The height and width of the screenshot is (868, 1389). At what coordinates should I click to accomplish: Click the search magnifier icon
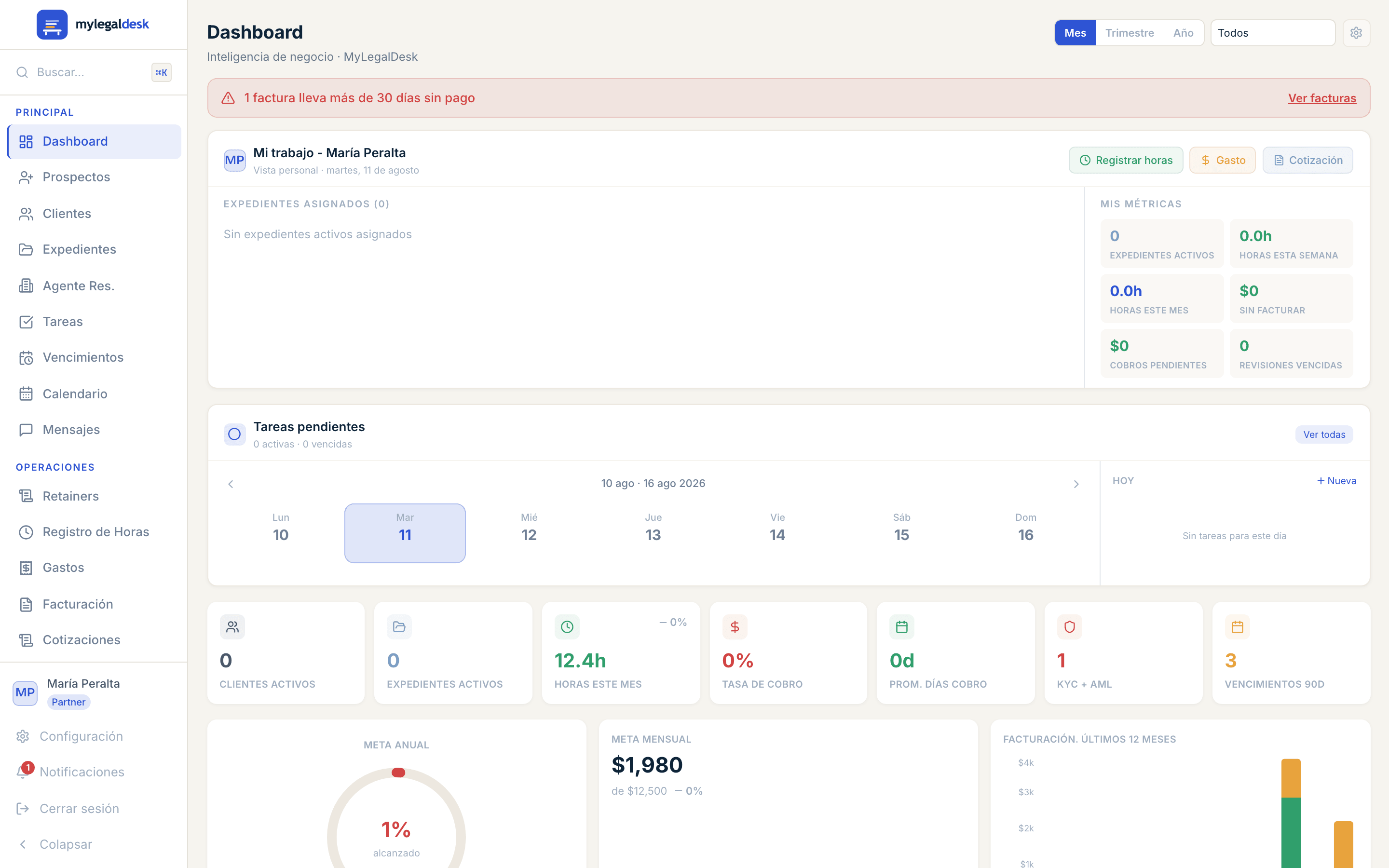click(x=22, y=72)
